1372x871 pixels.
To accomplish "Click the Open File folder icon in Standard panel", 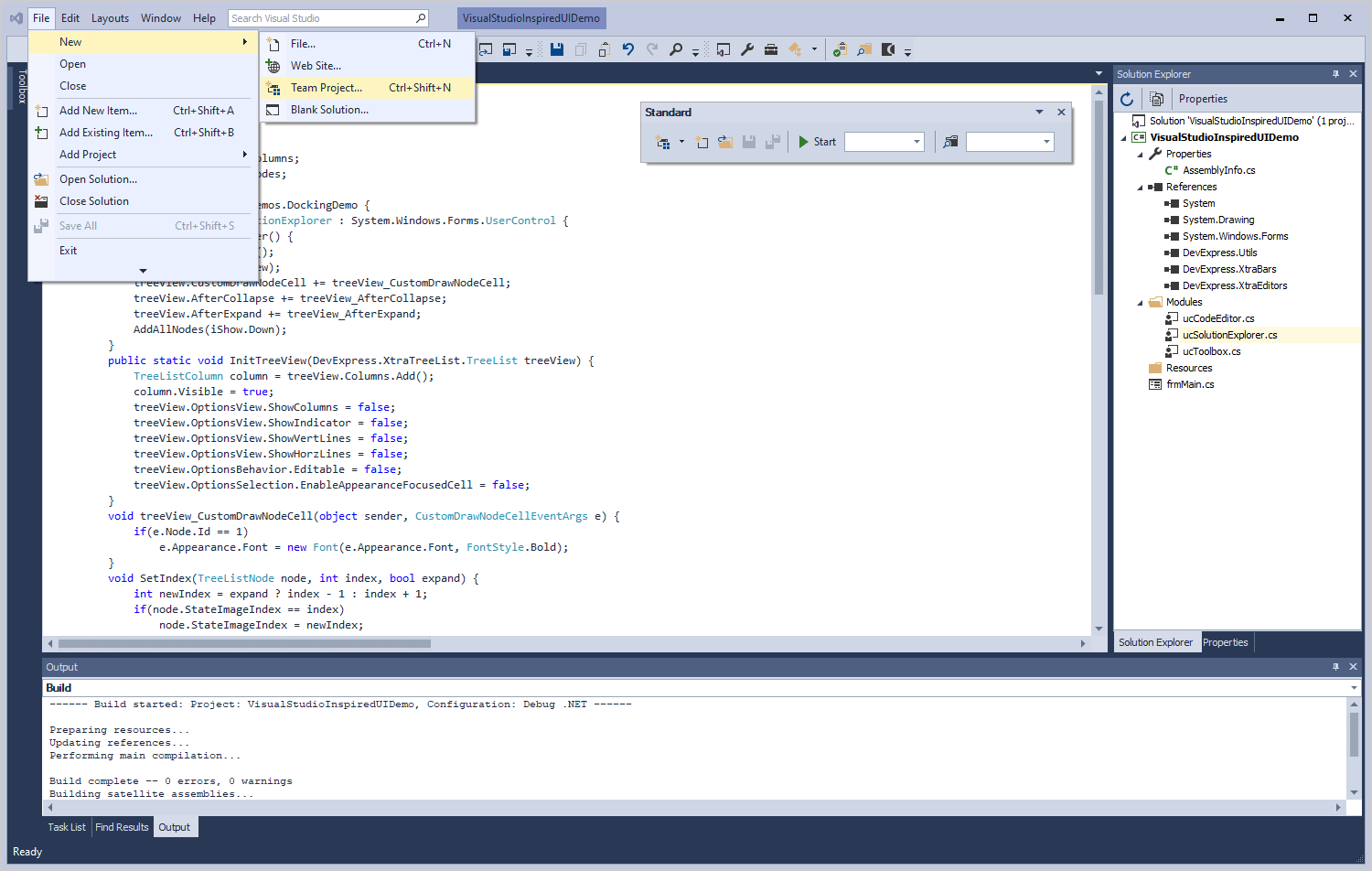I will click(725, 142).
